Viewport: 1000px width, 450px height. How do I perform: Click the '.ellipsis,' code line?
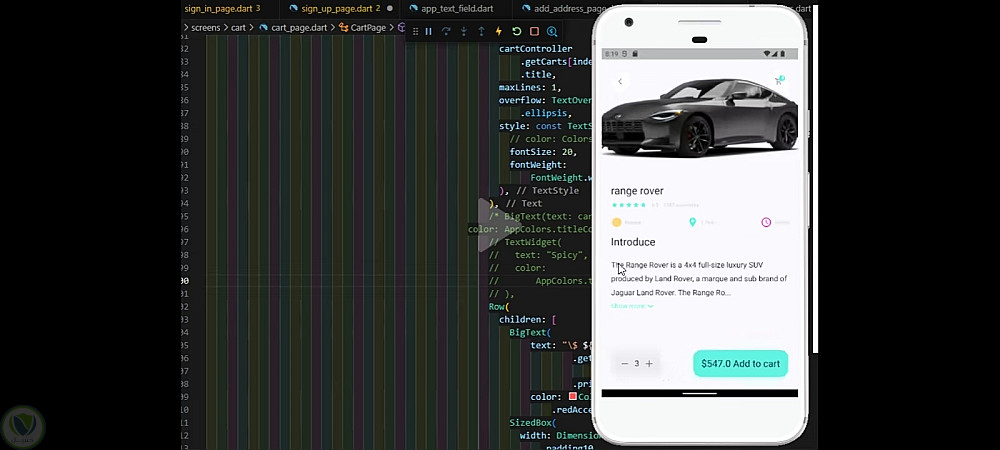click(546, 113)
